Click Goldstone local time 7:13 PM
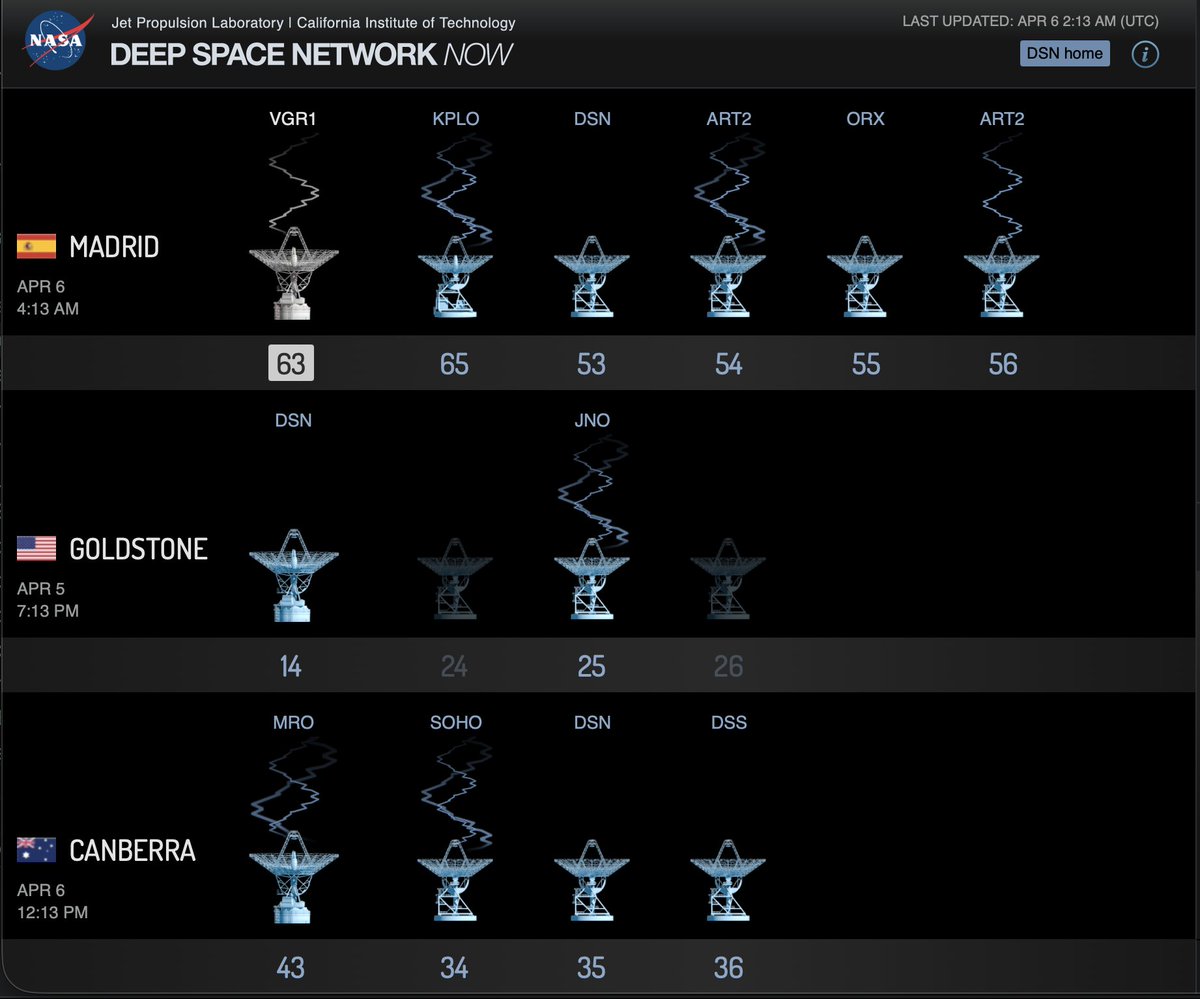The image size is (1200, 999). (x=48, y=611)
